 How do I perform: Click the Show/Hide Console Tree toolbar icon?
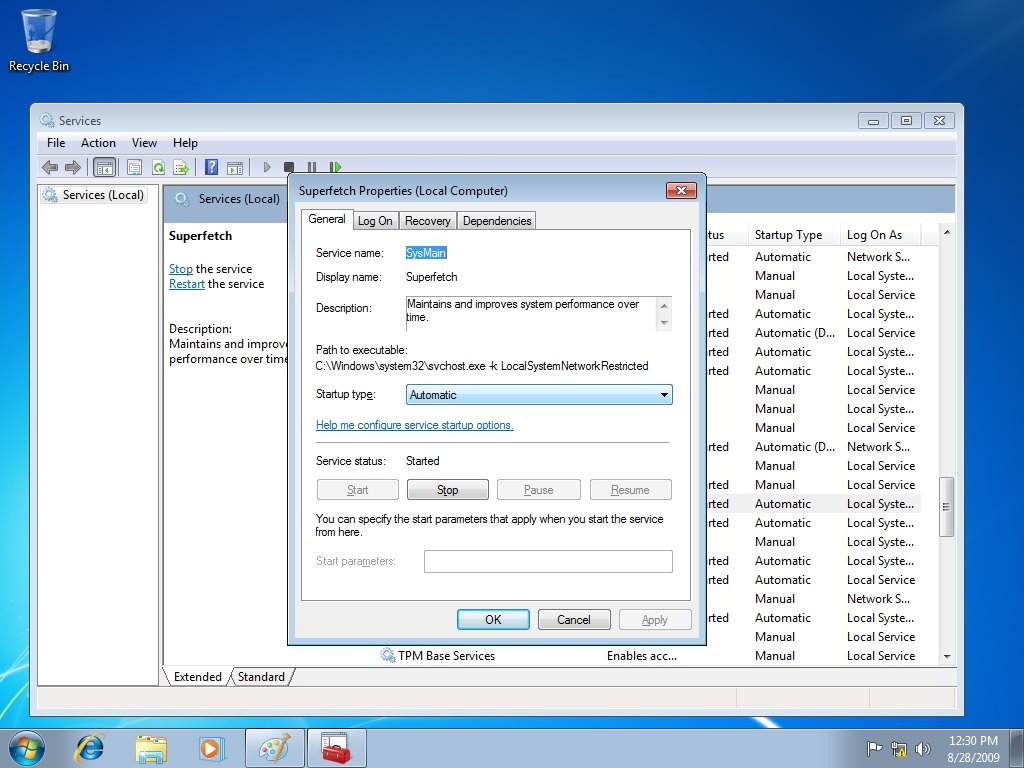click(104, 168)
